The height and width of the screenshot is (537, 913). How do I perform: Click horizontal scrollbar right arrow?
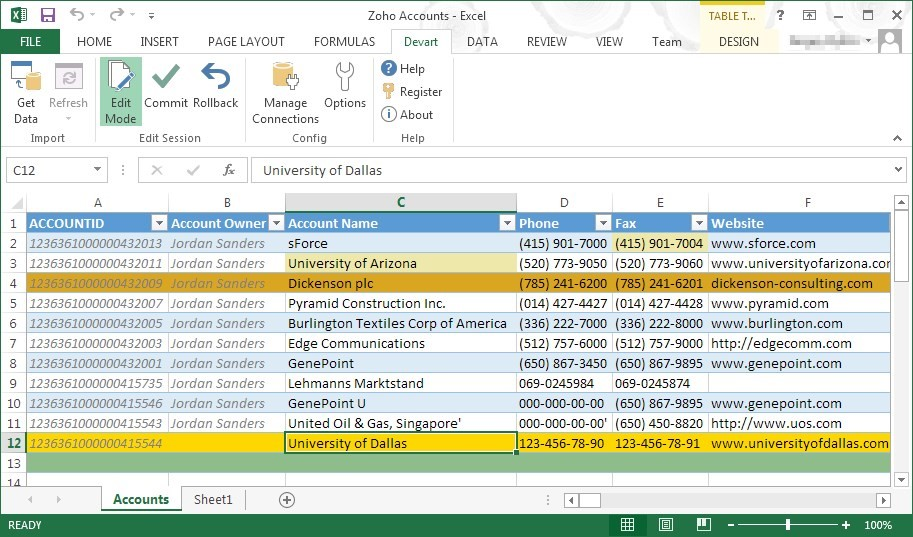tap(883, 500)
